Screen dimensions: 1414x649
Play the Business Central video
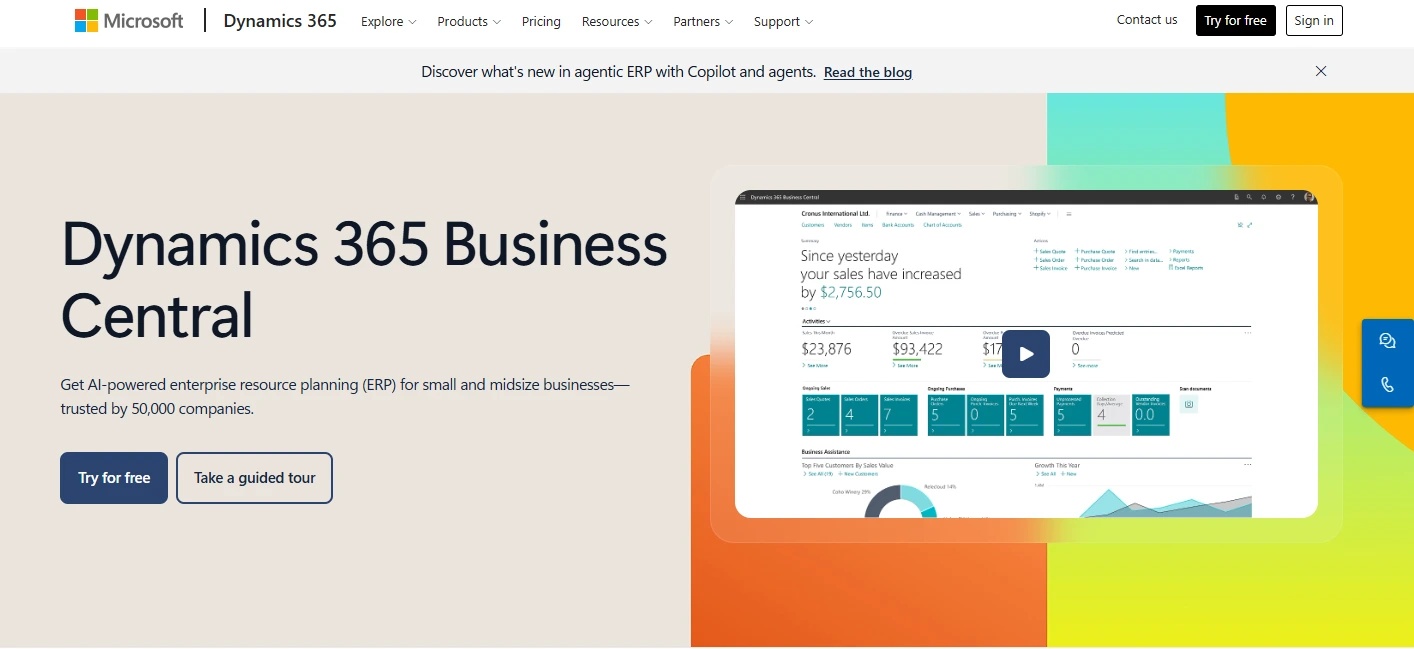[x=1026, y=354]
